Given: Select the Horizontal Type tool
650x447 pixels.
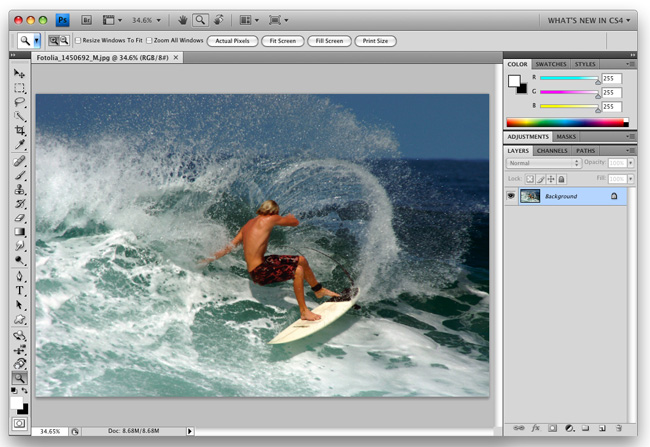Looking at the screenshot, I should tap(20, 291).
